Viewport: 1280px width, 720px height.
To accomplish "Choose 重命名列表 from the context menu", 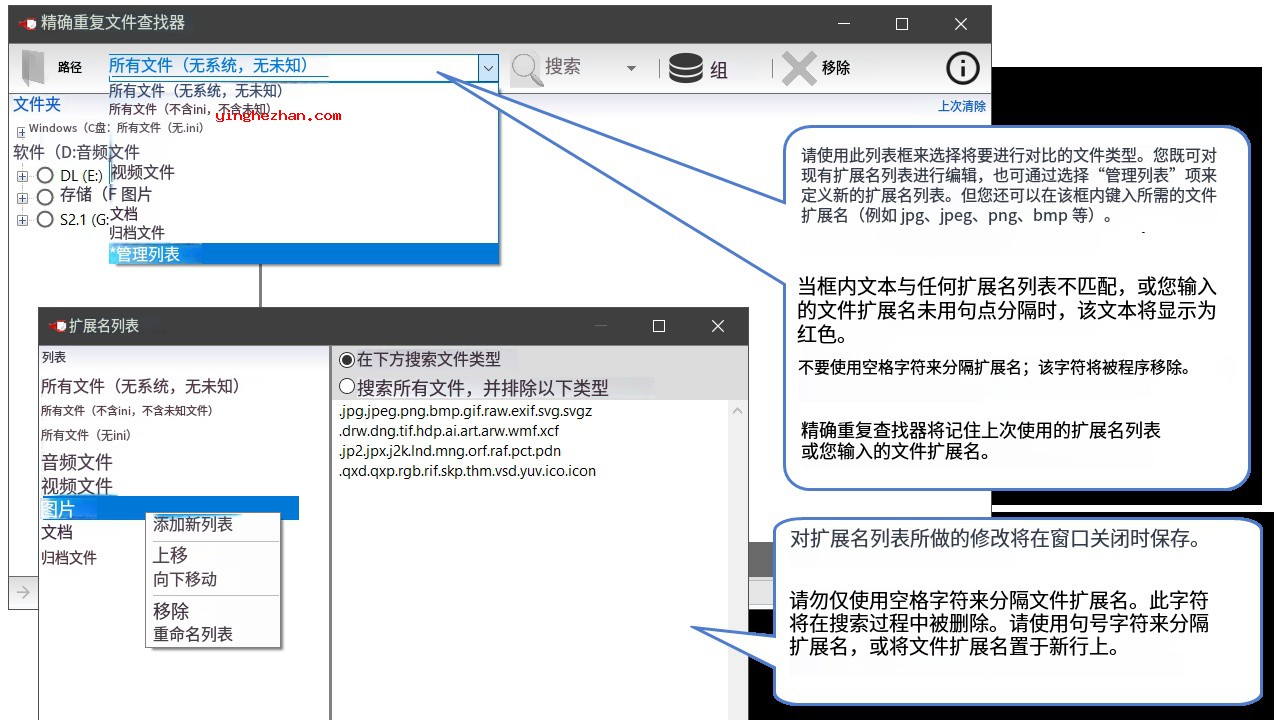I will [x=193, y=634].
